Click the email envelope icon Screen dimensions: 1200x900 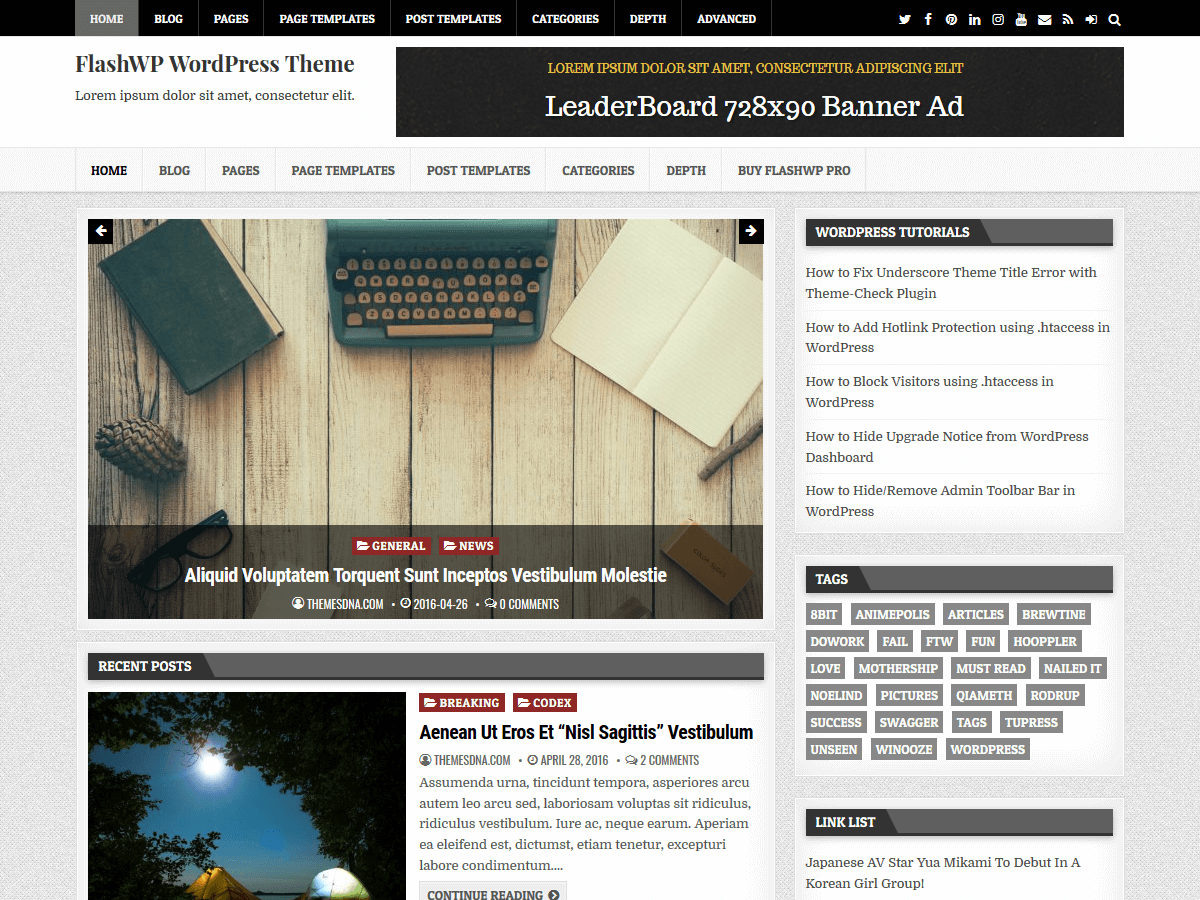1045,19
